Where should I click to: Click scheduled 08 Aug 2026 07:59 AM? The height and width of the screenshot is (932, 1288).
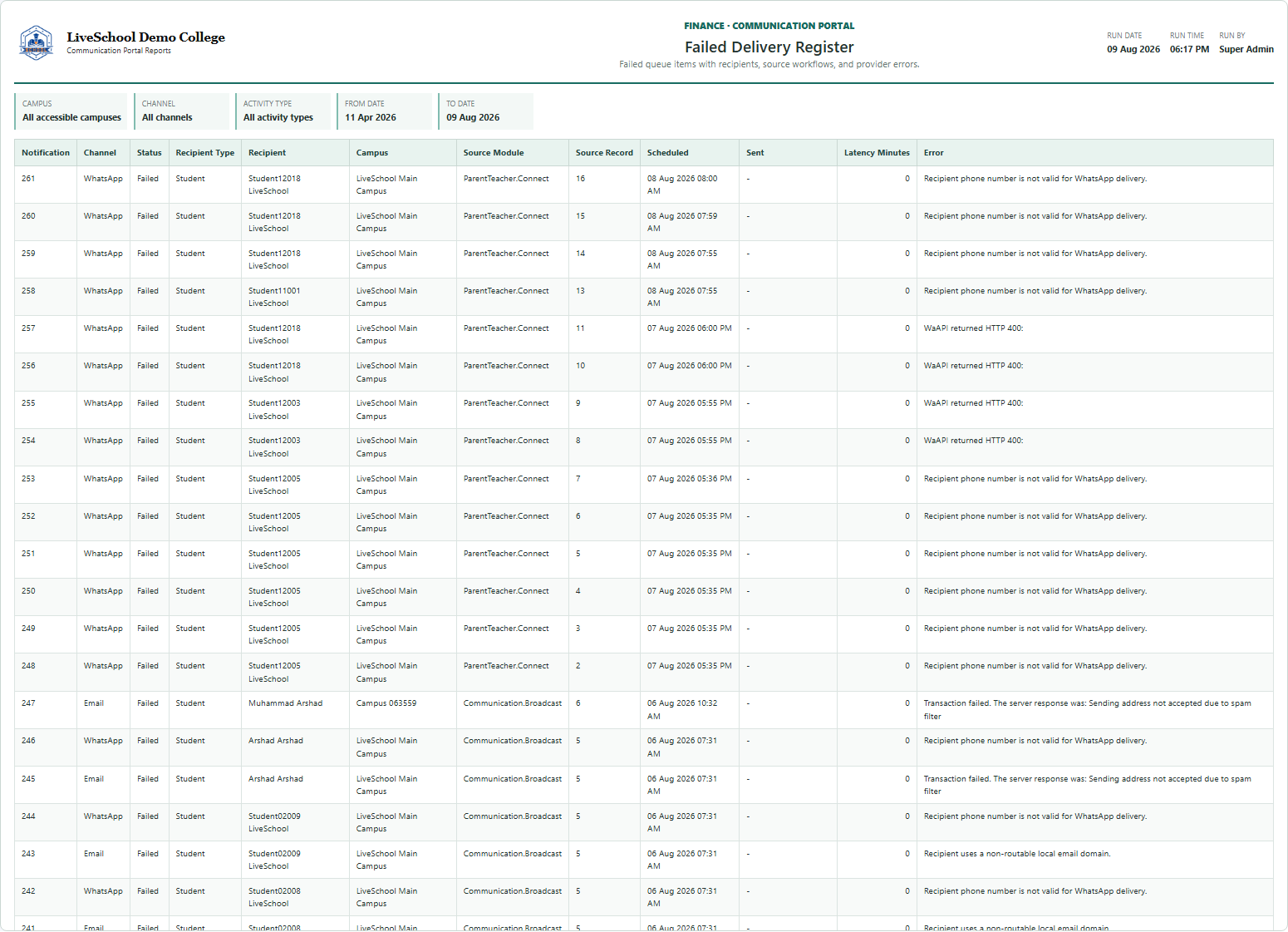(682, 222)
